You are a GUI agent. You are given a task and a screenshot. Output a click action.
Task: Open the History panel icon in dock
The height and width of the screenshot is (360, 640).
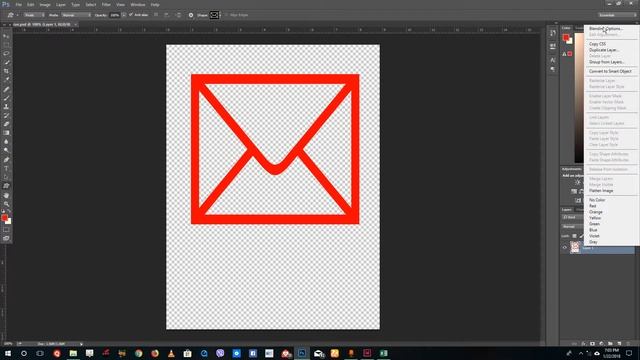pyautogui.click(x=553, y=33)
